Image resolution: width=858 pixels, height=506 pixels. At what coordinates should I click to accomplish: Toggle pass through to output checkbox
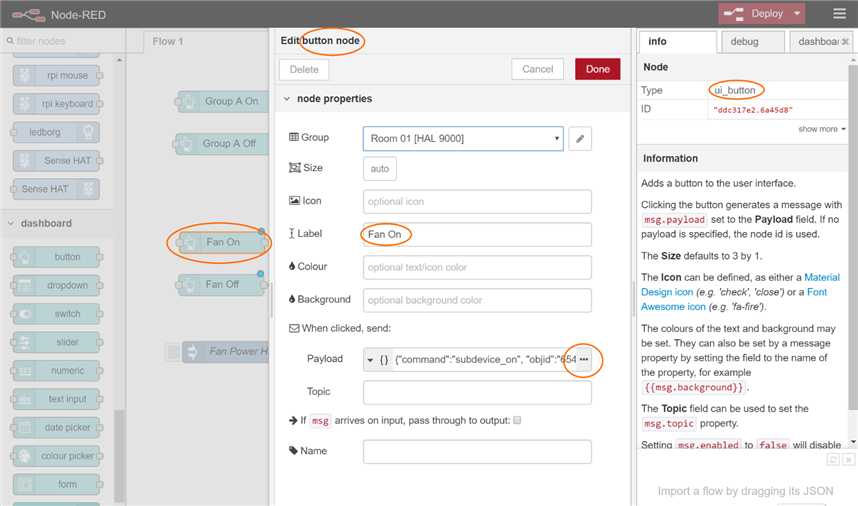(517, 420)
